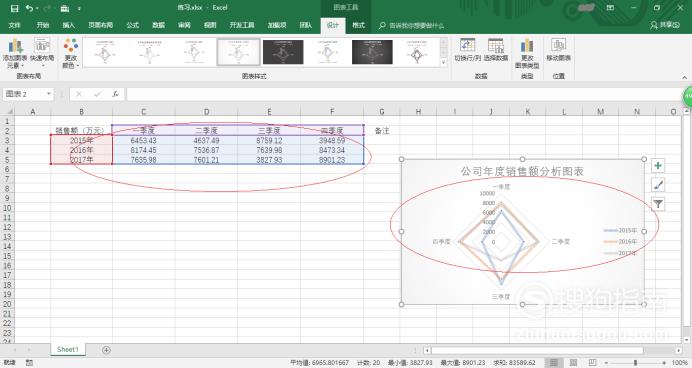Switch to Normal view in the status bar

553,363
